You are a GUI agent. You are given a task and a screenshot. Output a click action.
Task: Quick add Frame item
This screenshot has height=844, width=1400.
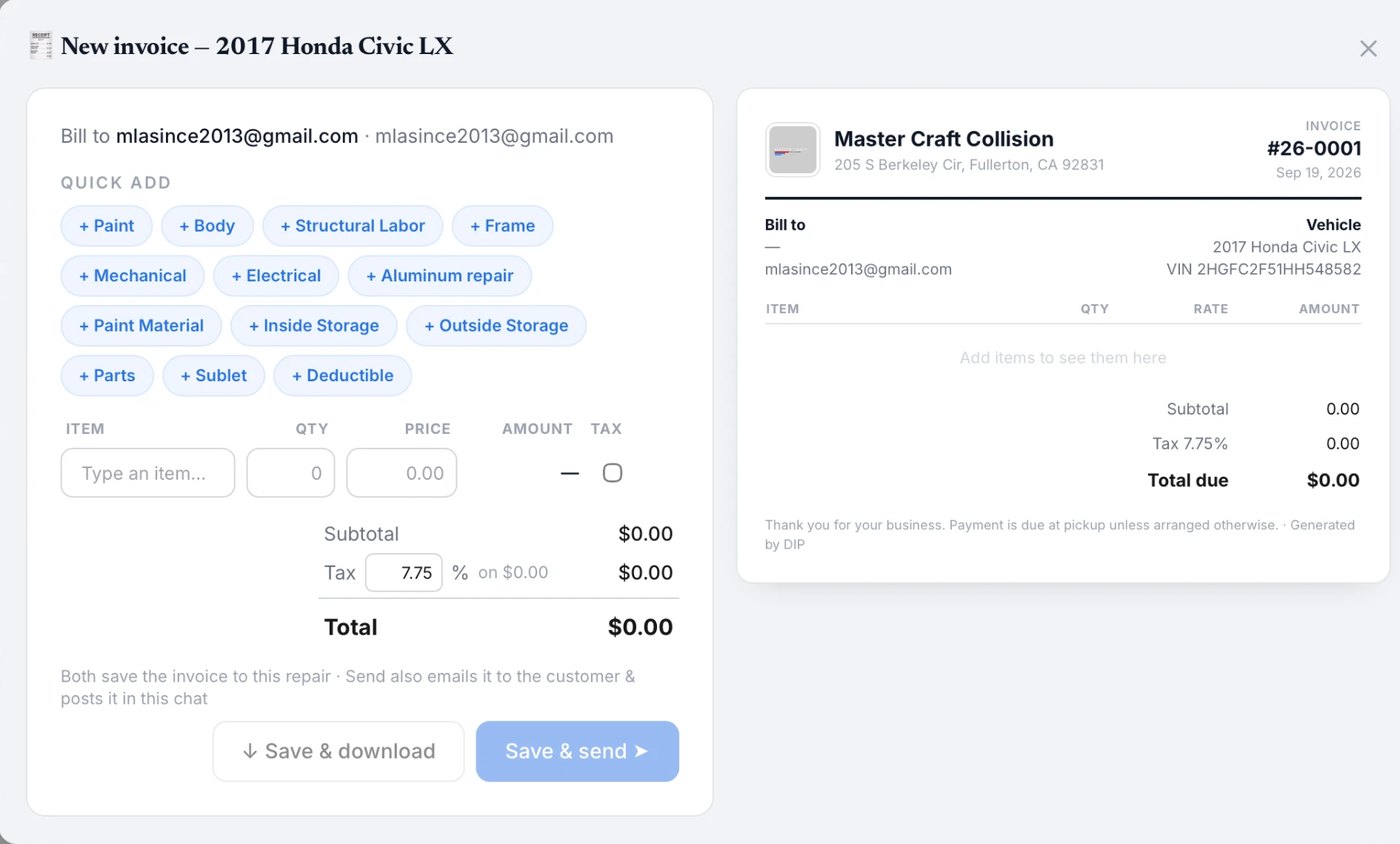coord(503,226)
